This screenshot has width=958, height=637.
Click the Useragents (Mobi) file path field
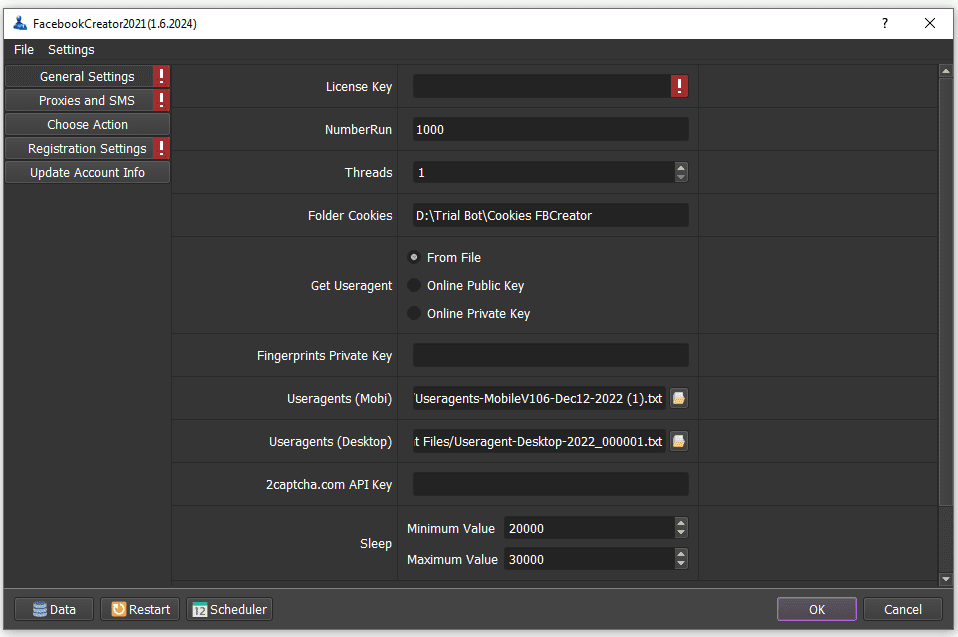(x=539, y=398)
